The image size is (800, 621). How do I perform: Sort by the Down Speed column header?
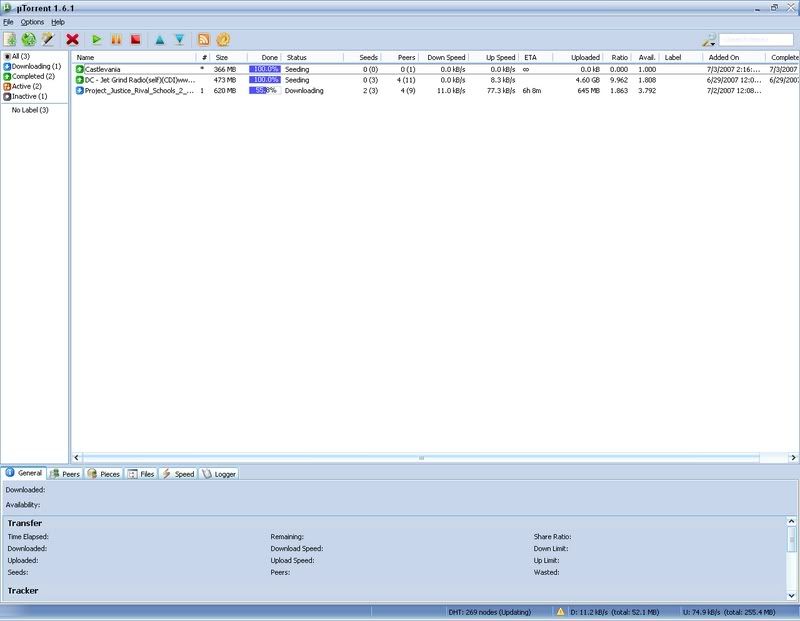[444, 58]
